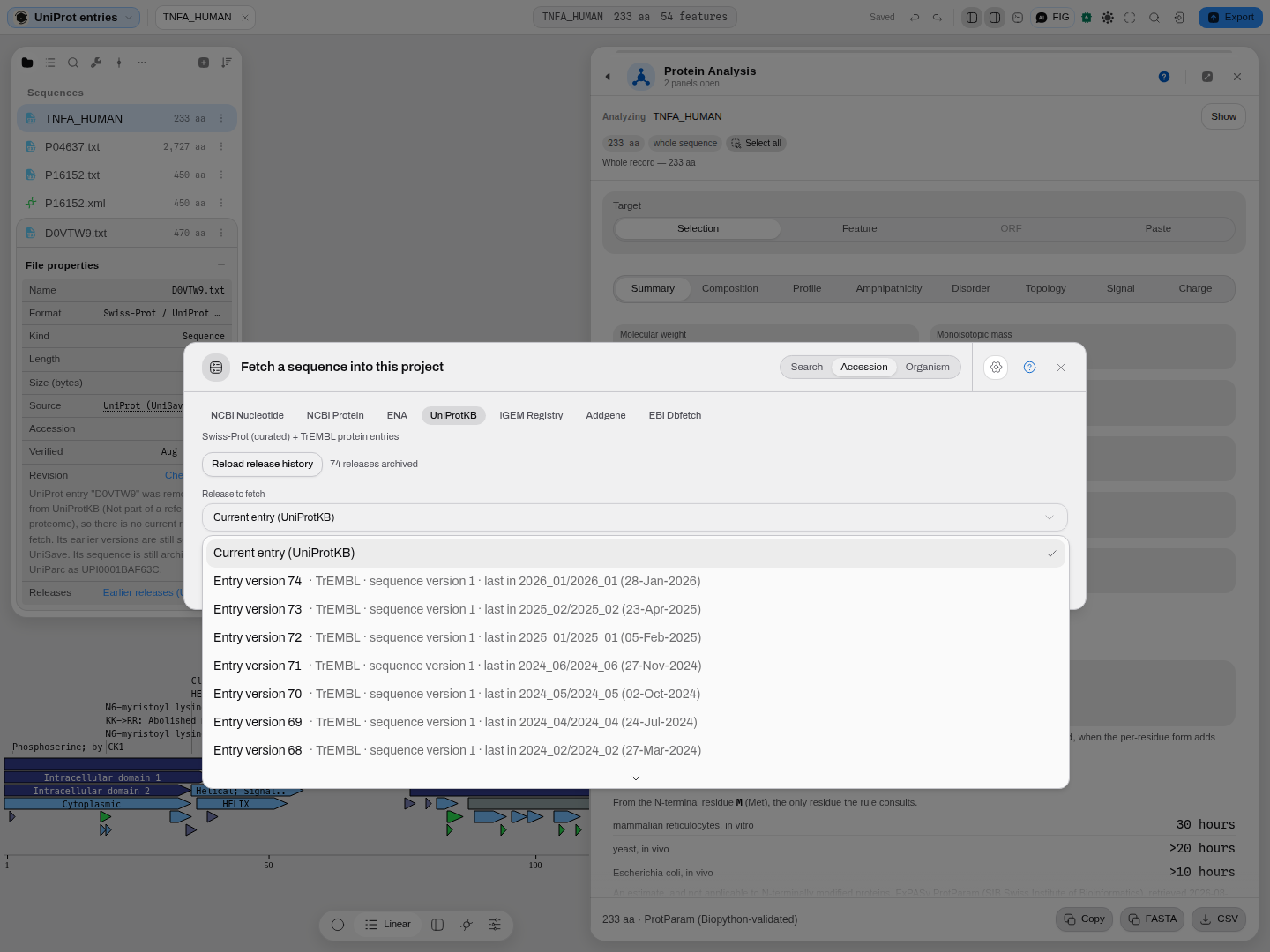Click the Export button
1270x952 pixels.
(1230, 18)
